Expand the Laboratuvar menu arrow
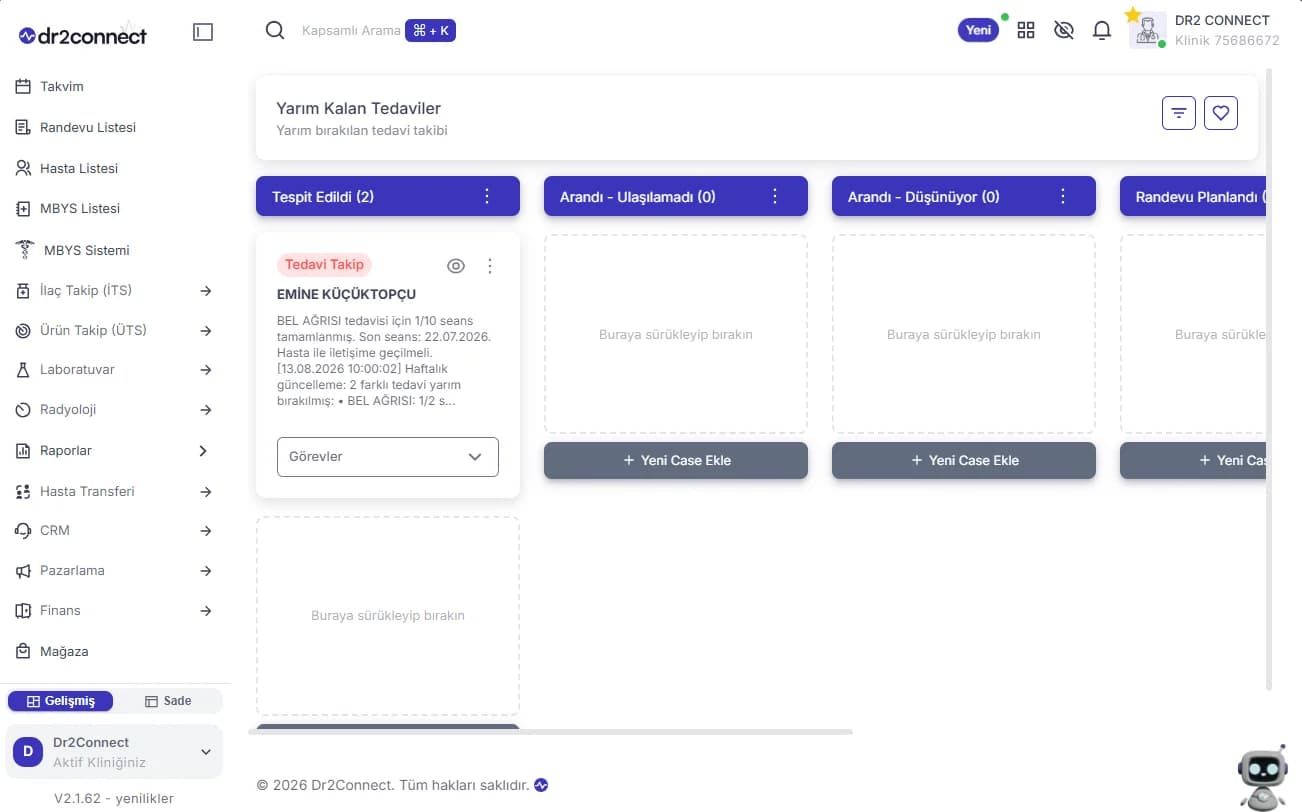1302x812 pixels. coord(206,370)
